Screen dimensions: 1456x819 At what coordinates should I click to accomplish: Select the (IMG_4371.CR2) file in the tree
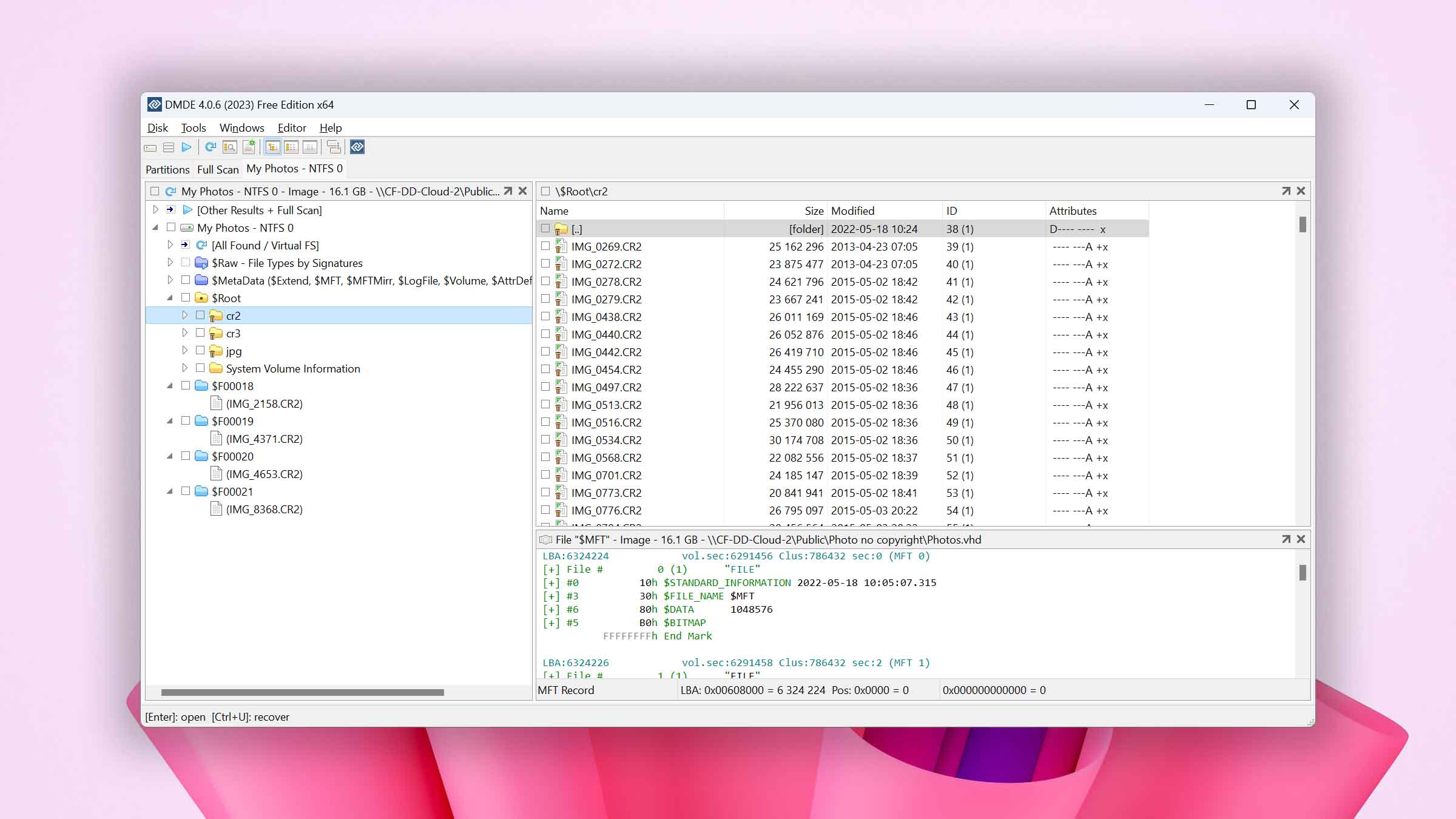[x=264, y=439]
